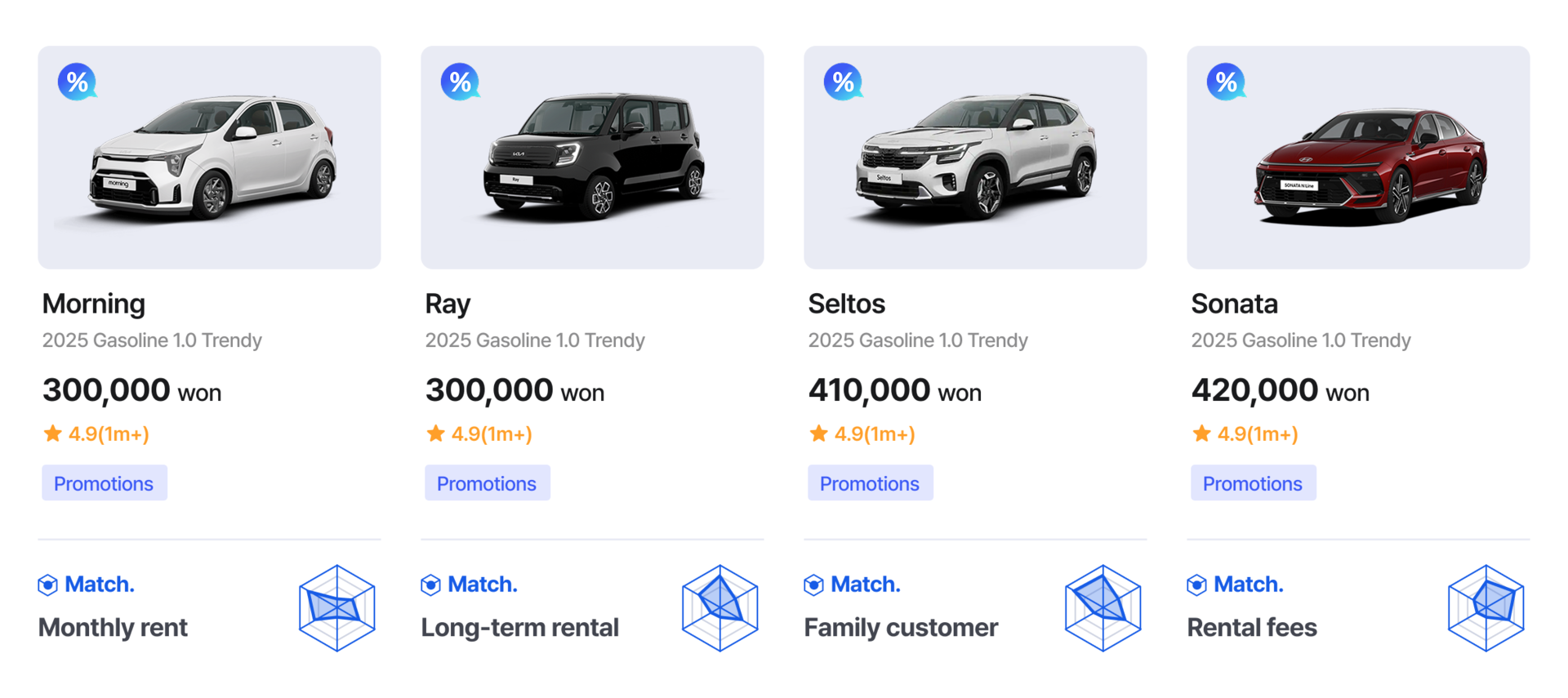
Task: Click the Promotions tag under Sonata
Action: tap(1253, 483)
